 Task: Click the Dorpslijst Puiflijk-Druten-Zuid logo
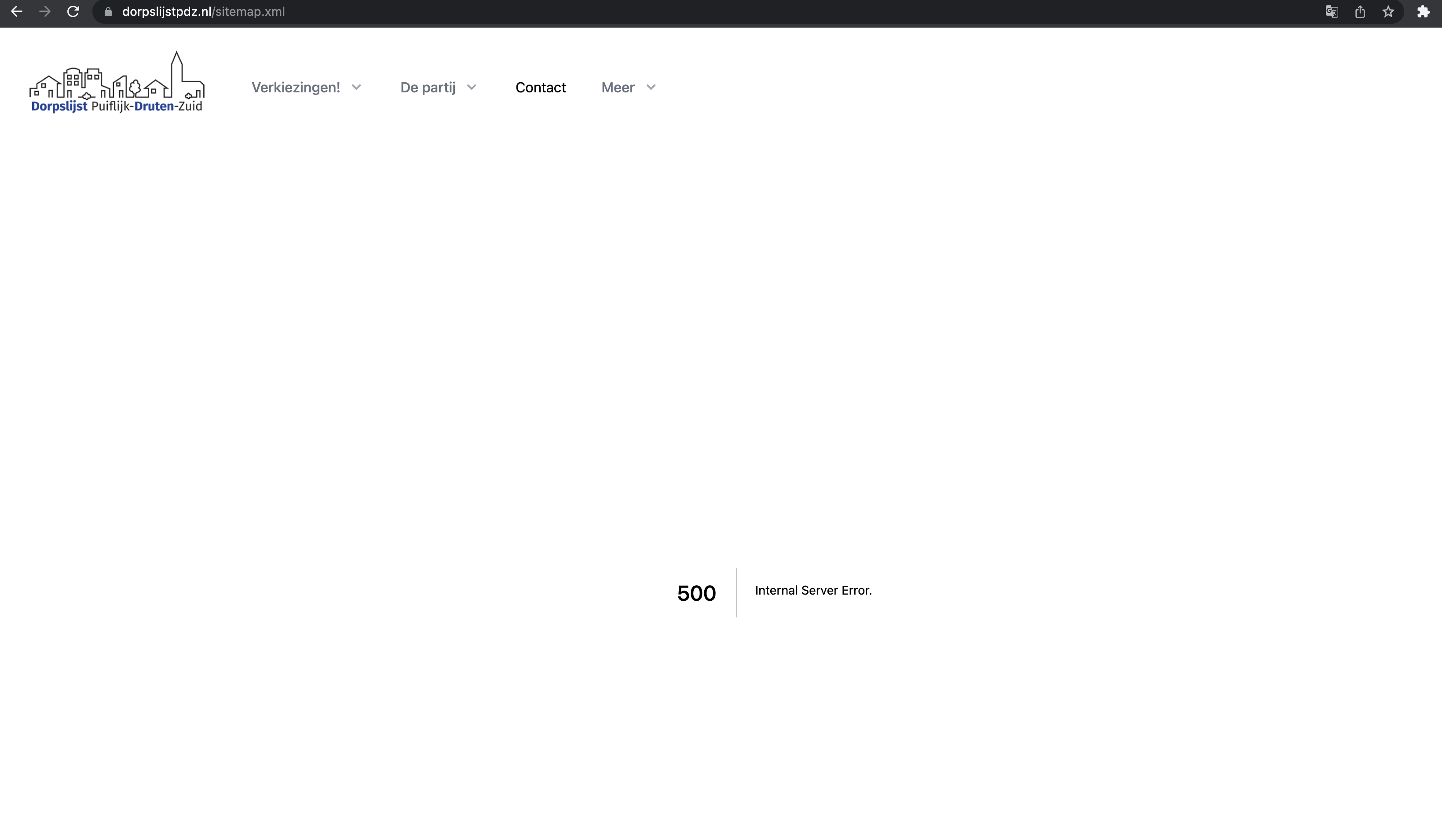116,81
